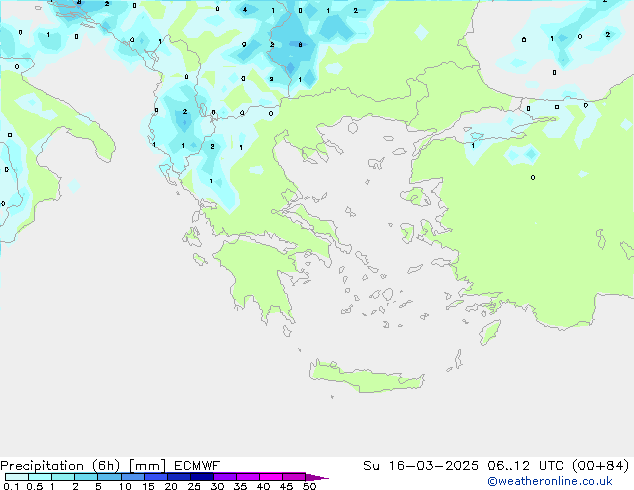
Task: Click the island of Crete on the map
Action: point(366,377)
